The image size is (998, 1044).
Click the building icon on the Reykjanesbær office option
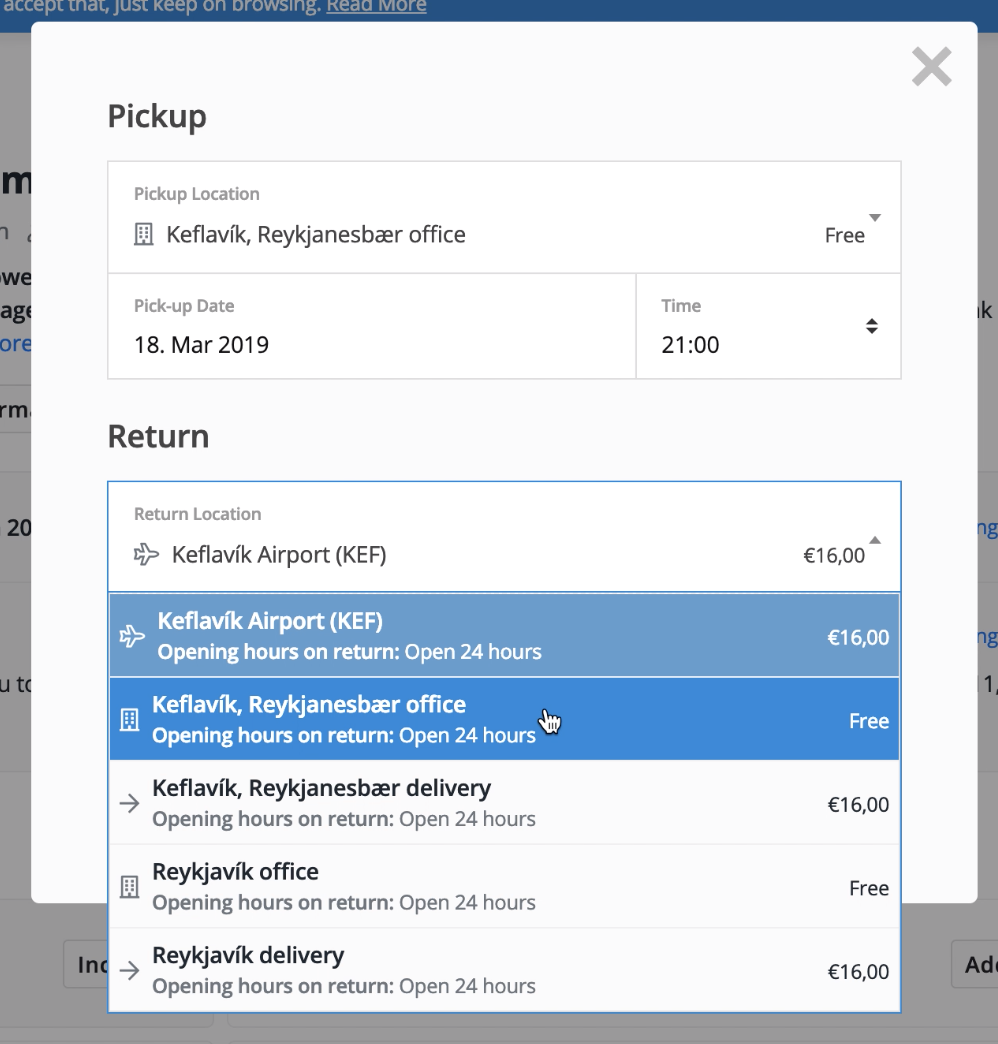(x=129, y=720)
